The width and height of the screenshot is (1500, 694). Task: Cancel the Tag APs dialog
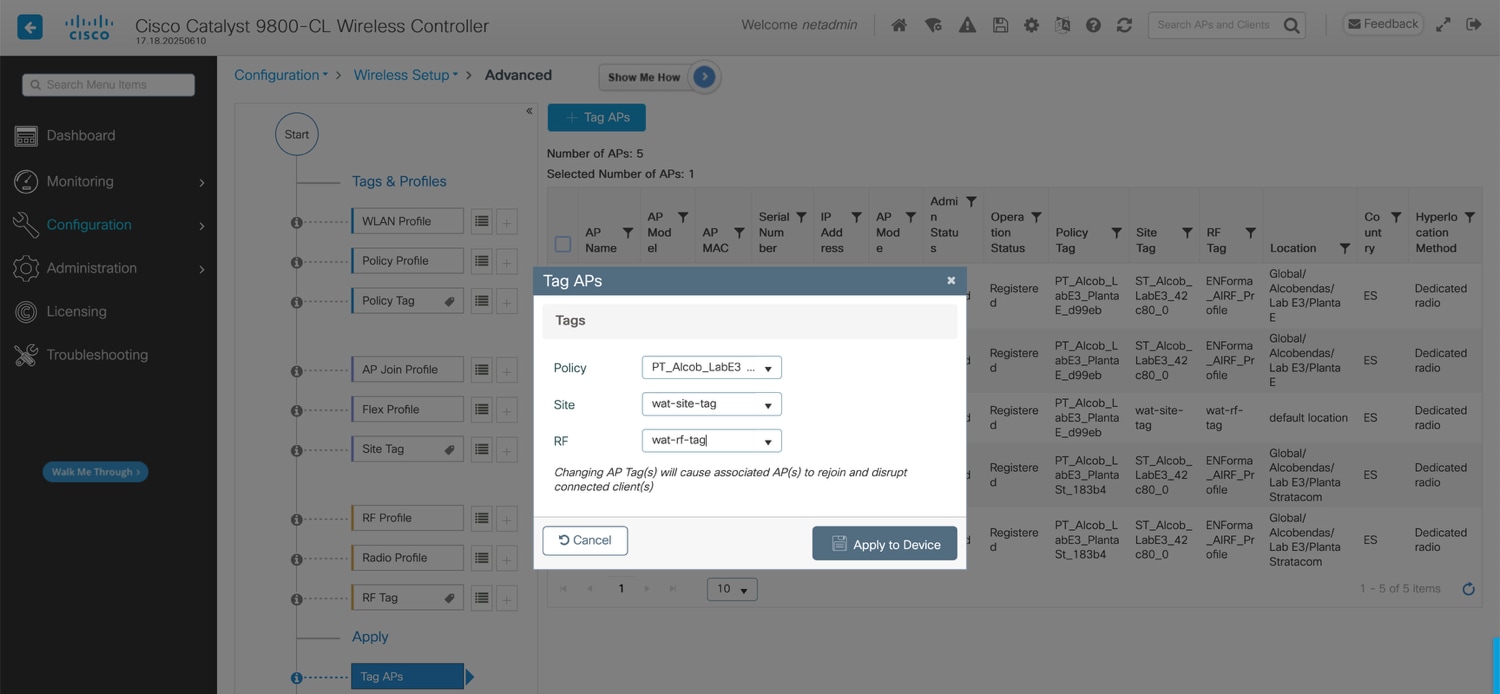585,540
